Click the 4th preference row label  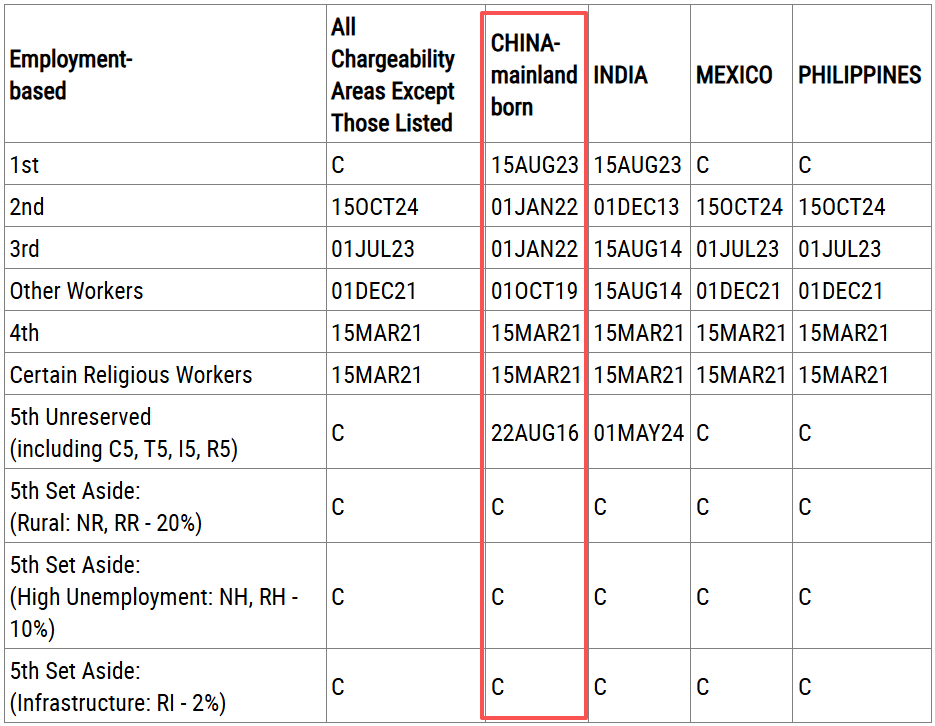click(24, 333)
